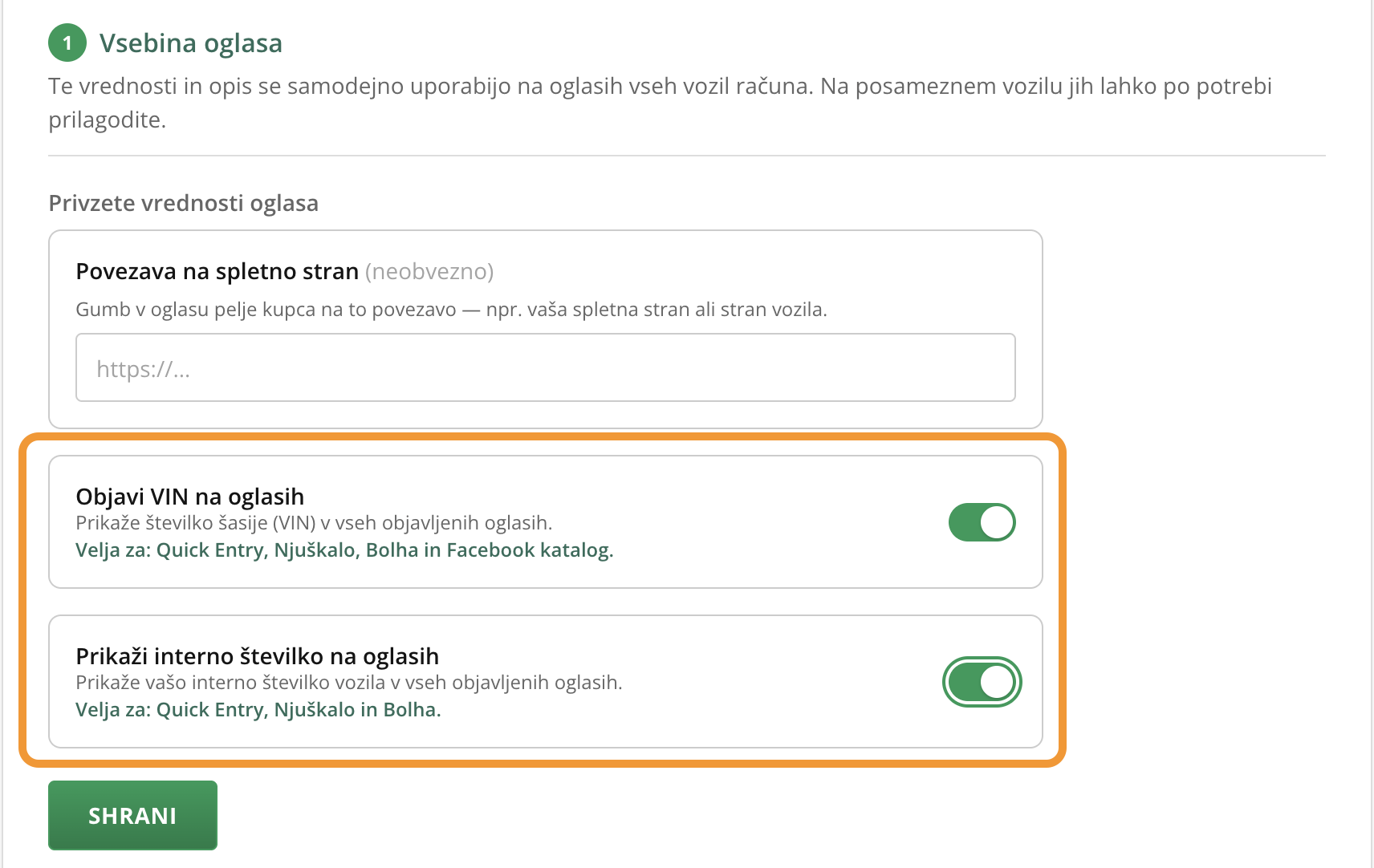Click the horizontal divider under the intro text
The width and height of the screenshot is (1374, 868).
click(x=687, y=156)
